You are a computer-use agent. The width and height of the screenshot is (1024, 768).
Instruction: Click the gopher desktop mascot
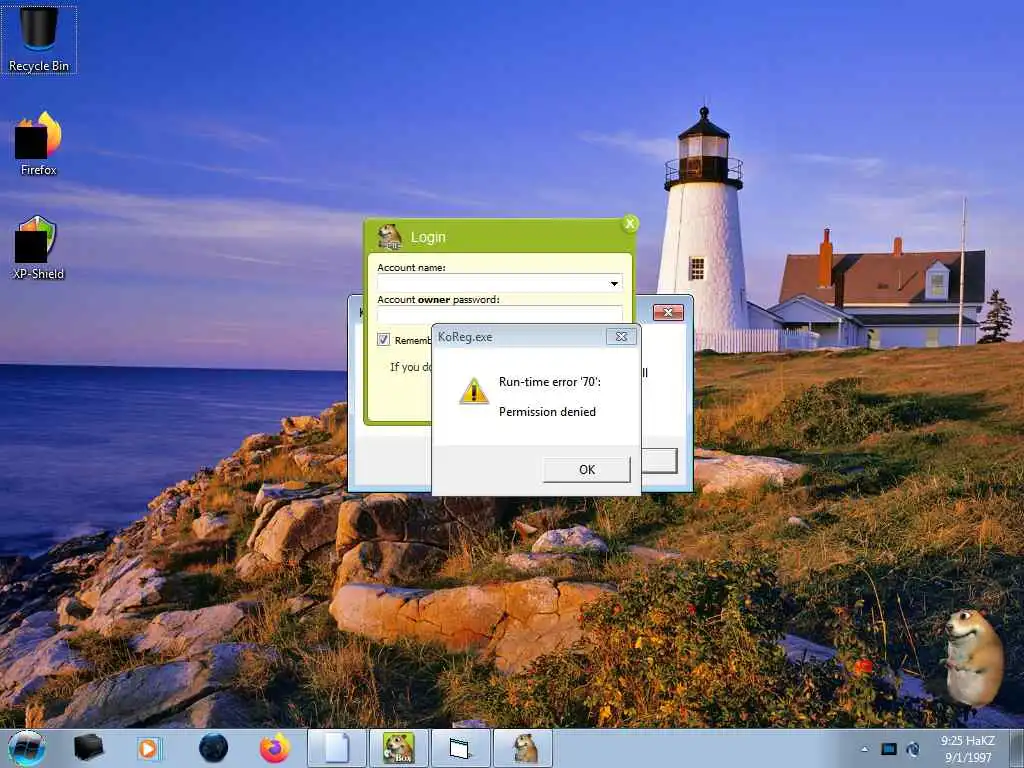coord(973,658)
